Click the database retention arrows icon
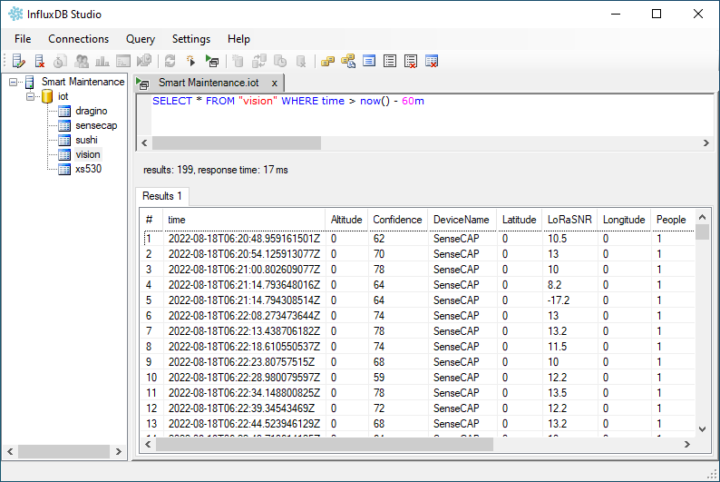Image resolution: width=720 pixels, height=482 pixels. pos(259,61)
